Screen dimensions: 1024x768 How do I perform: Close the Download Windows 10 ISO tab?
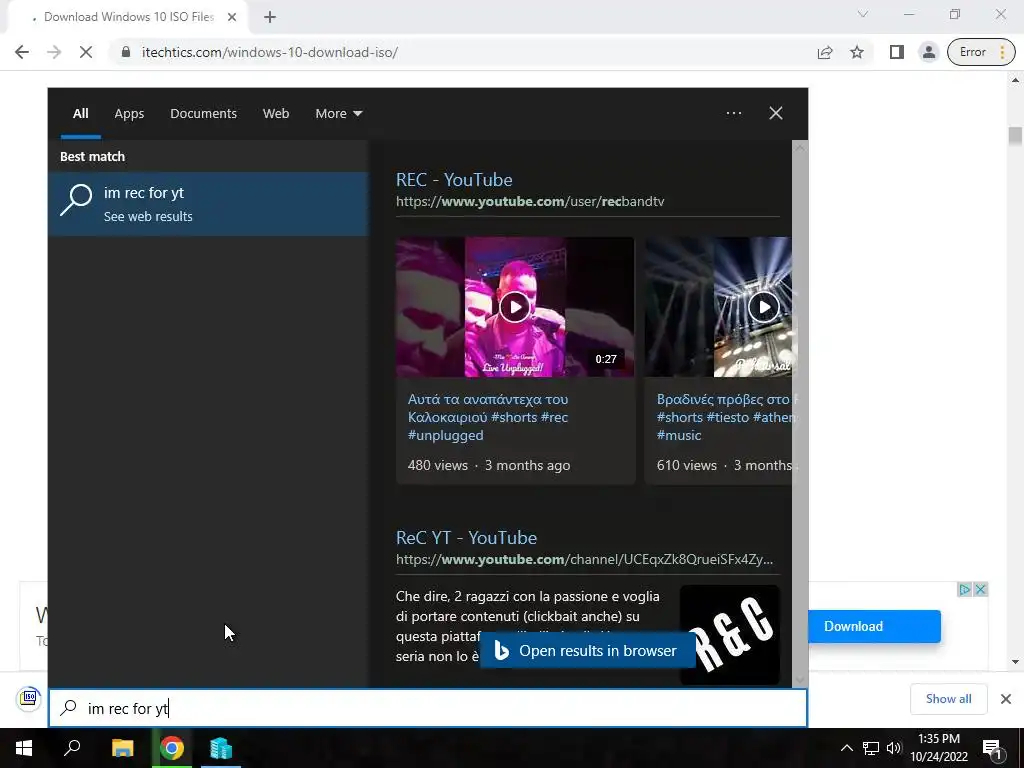[232, 17]
